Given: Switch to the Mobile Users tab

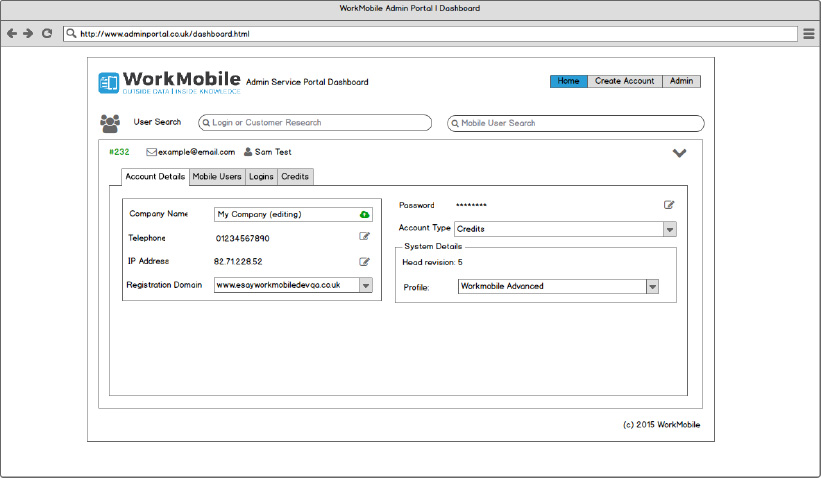Looking at the screenshot, I should [217, 177].
